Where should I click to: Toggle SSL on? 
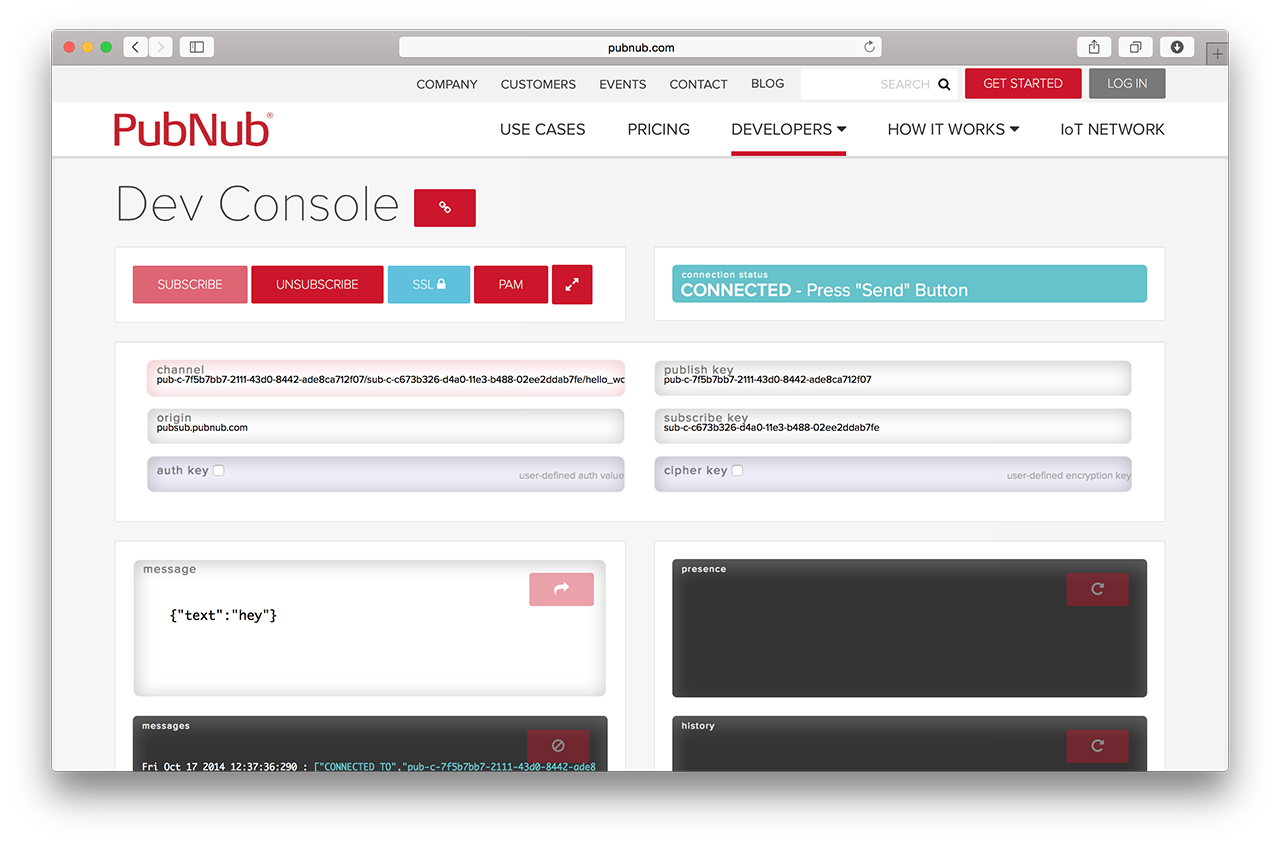click(428, 284)
